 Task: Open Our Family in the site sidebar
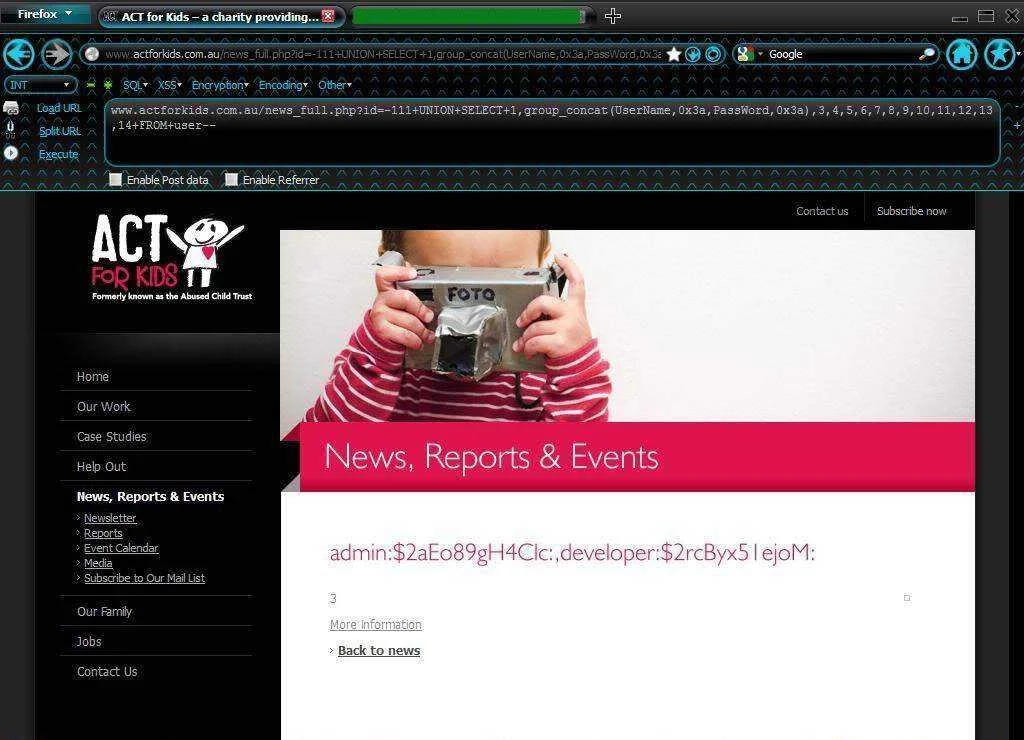(104, 612)
